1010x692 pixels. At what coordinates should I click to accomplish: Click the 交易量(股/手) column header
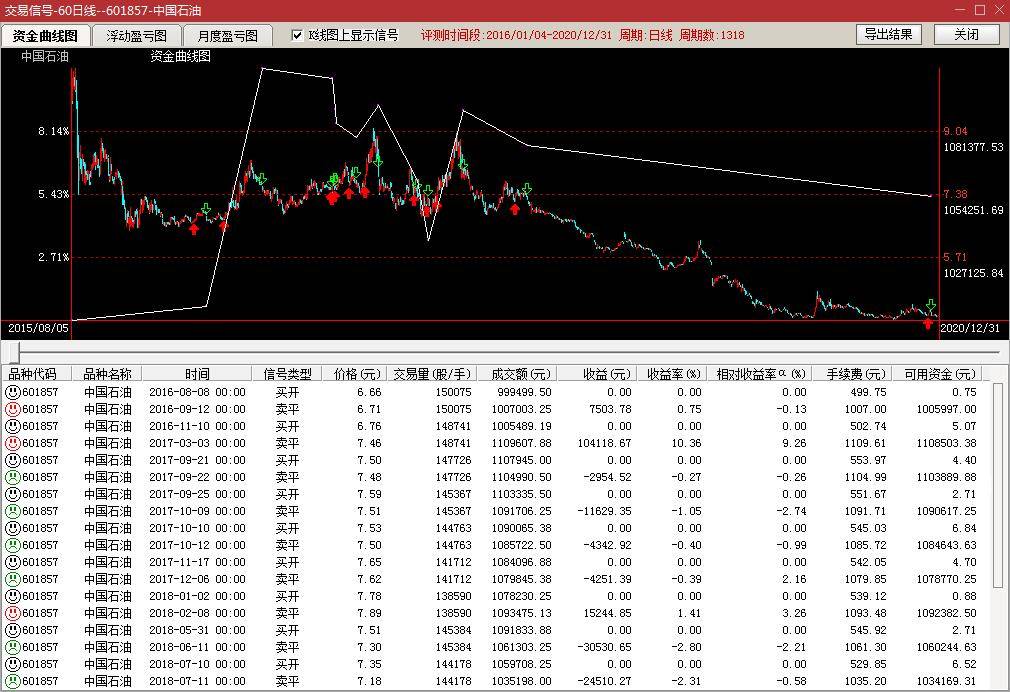coord(432,374)
